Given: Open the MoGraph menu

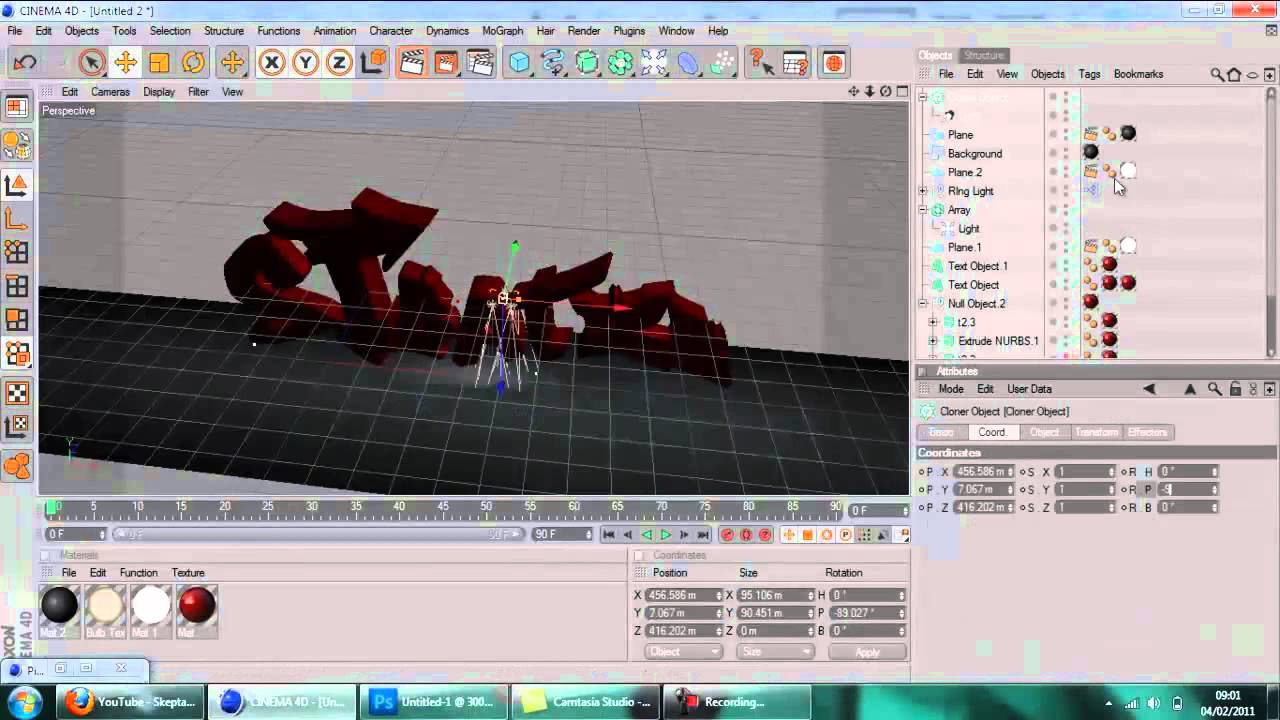Looking at the screenshot, I should [x=502, y=31].
